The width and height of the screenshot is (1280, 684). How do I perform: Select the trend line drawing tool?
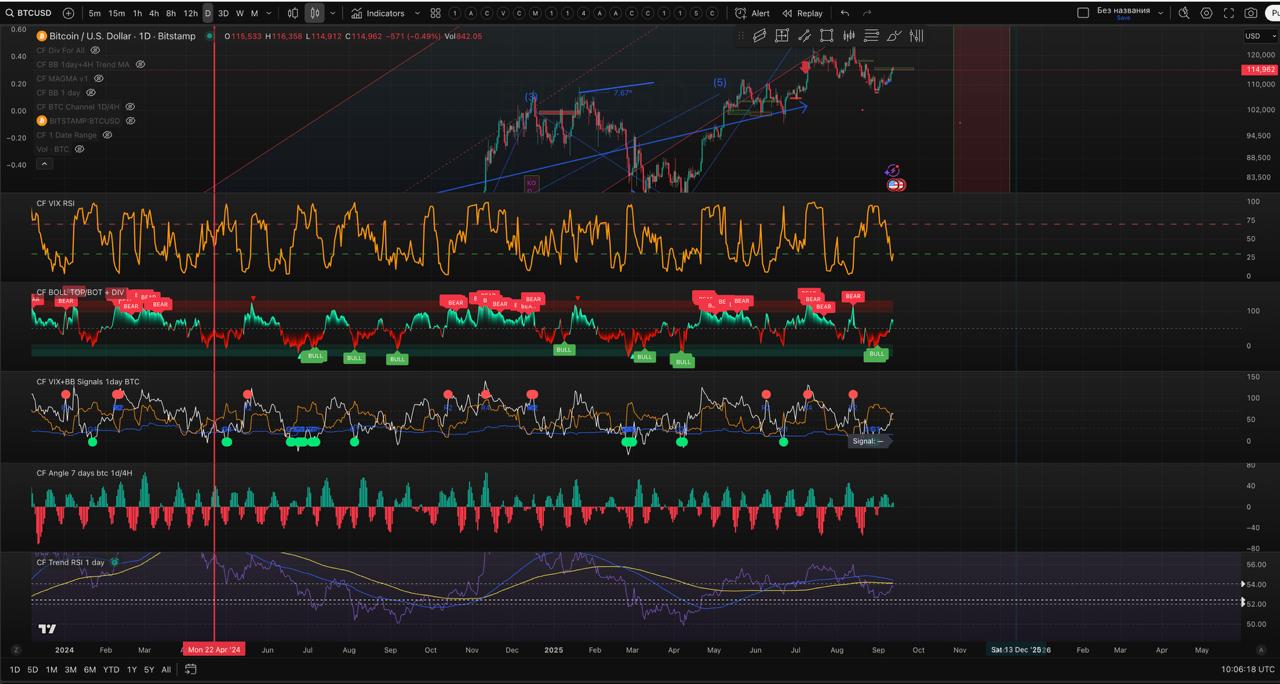tap(804, 36)
